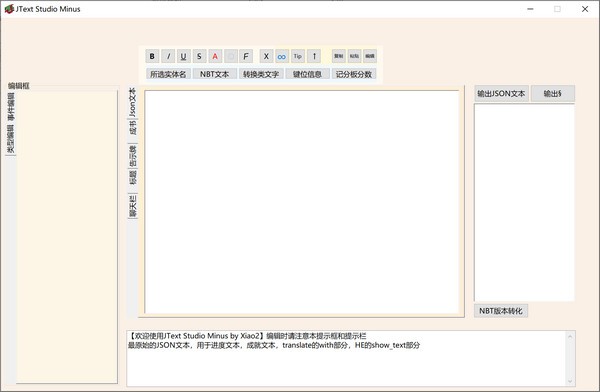Click the 转换类文字 button

[261, 74]
